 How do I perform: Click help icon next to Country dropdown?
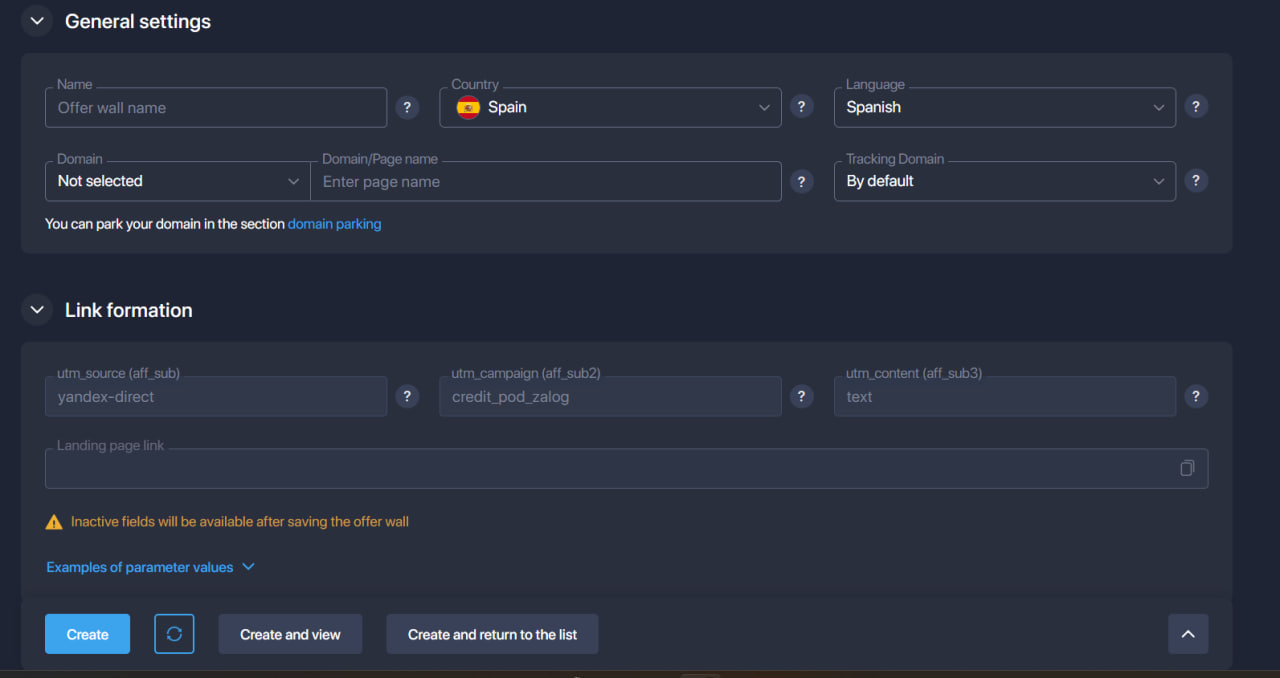[x=801, y=107]
